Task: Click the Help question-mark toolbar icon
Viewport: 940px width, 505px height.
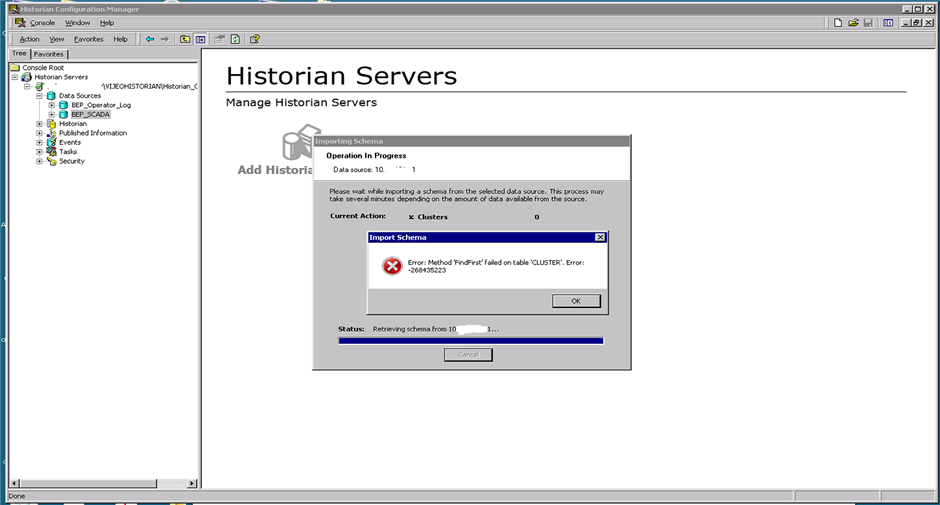Action: click(255, 39)
